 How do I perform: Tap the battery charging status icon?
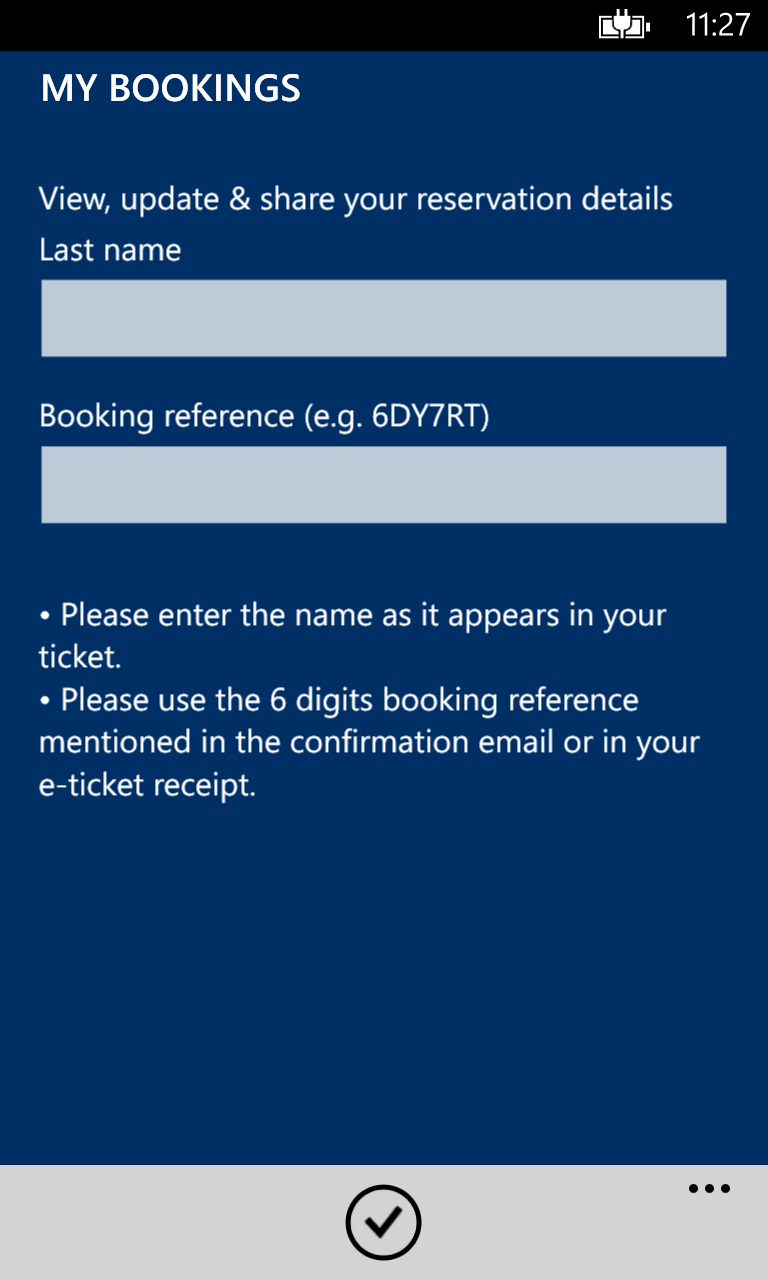(x=624, y=25)
